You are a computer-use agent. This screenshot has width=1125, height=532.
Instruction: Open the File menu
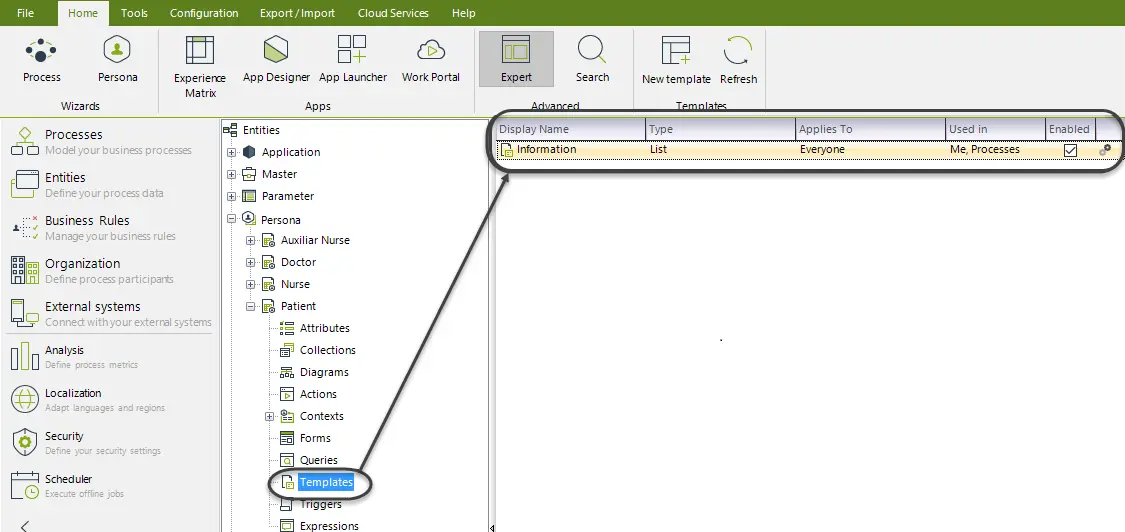pos(25,13)
